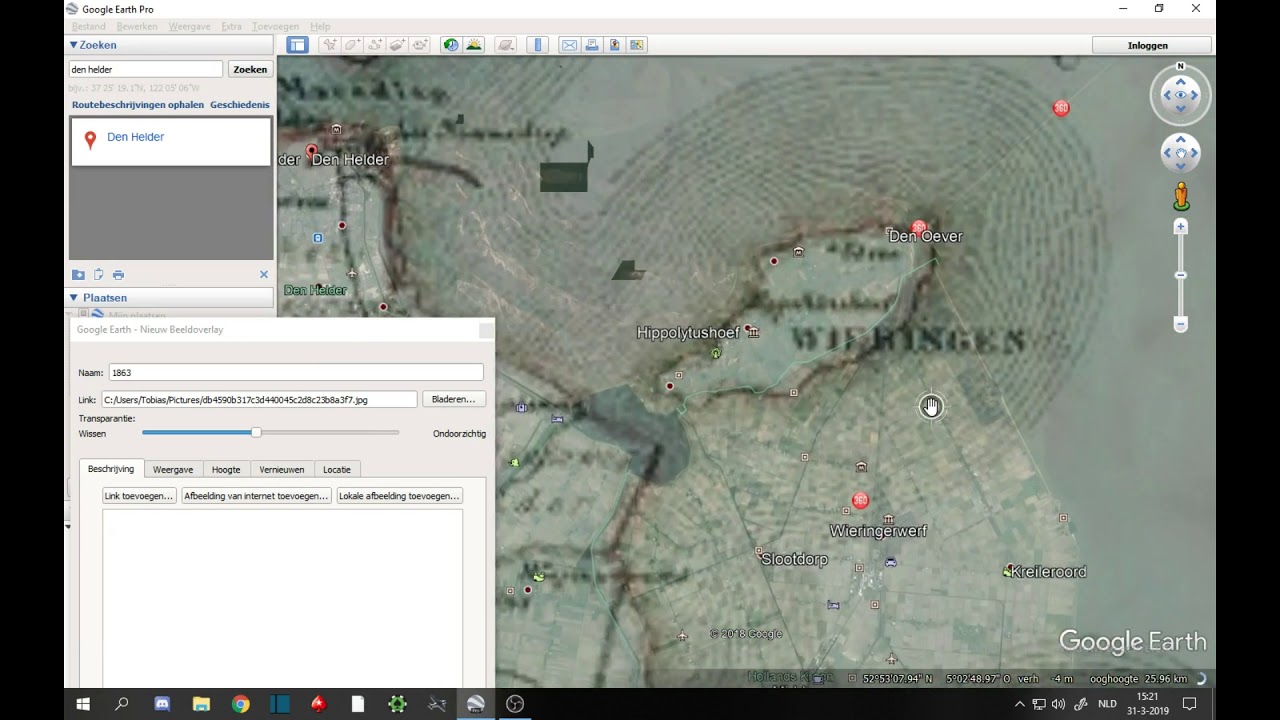Open Discord from the taskbar
Screen dimensions: 1280x720
click(162, 704)
